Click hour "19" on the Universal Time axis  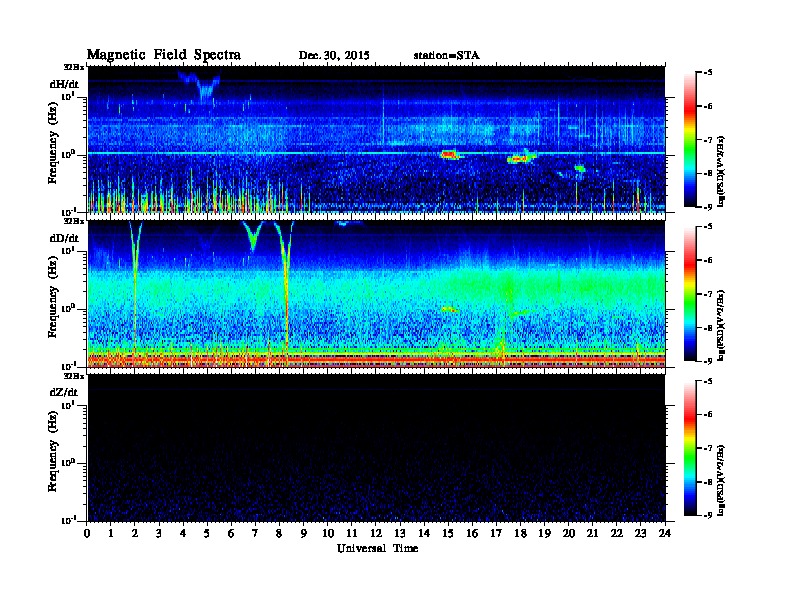click(544, 533)
